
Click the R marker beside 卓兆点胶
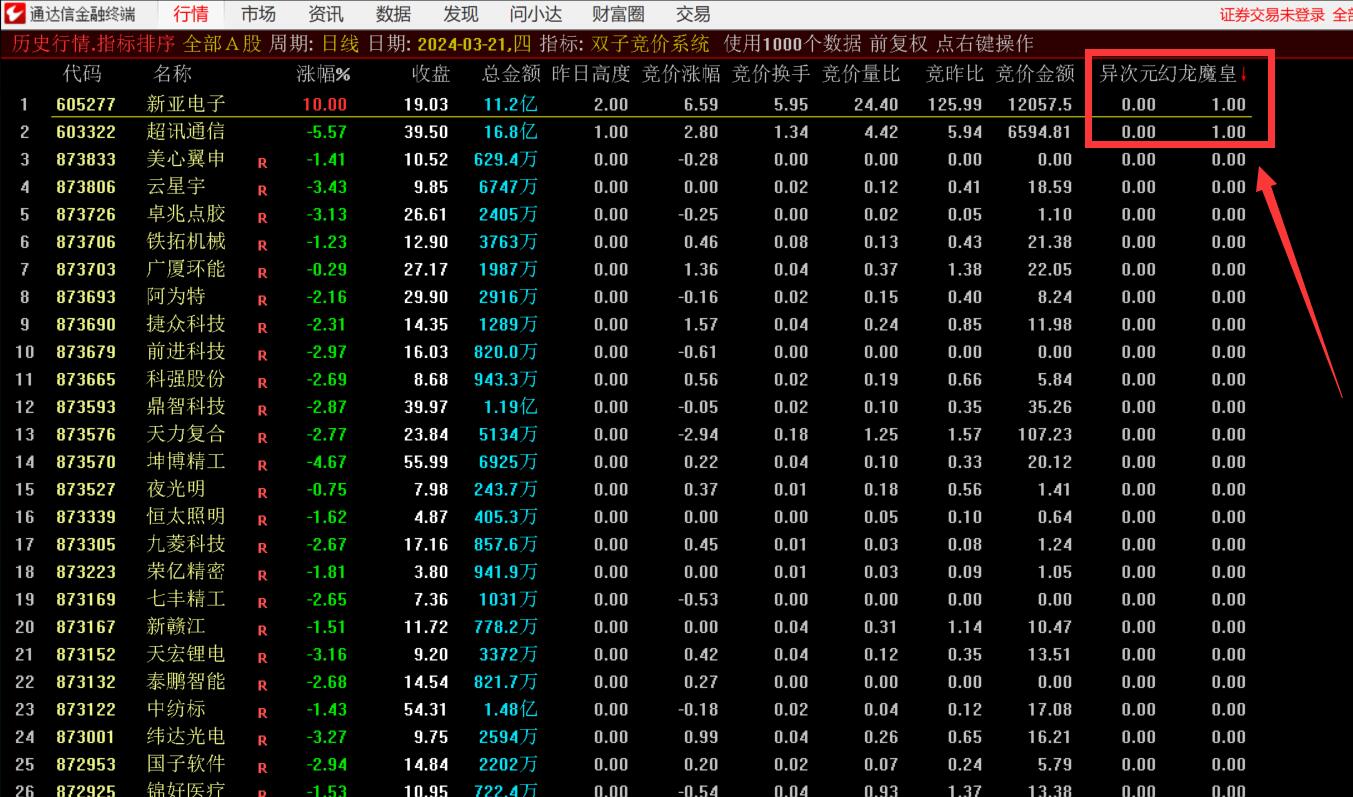262,217
